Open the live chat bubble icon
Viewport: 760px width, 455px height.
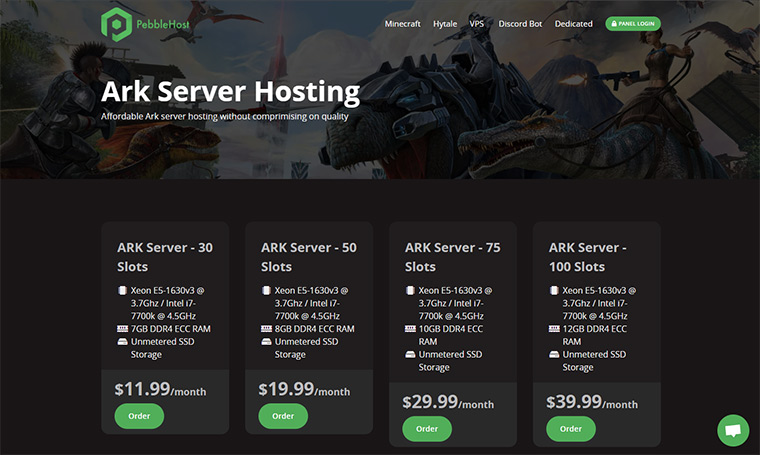[x=733, y=430]
